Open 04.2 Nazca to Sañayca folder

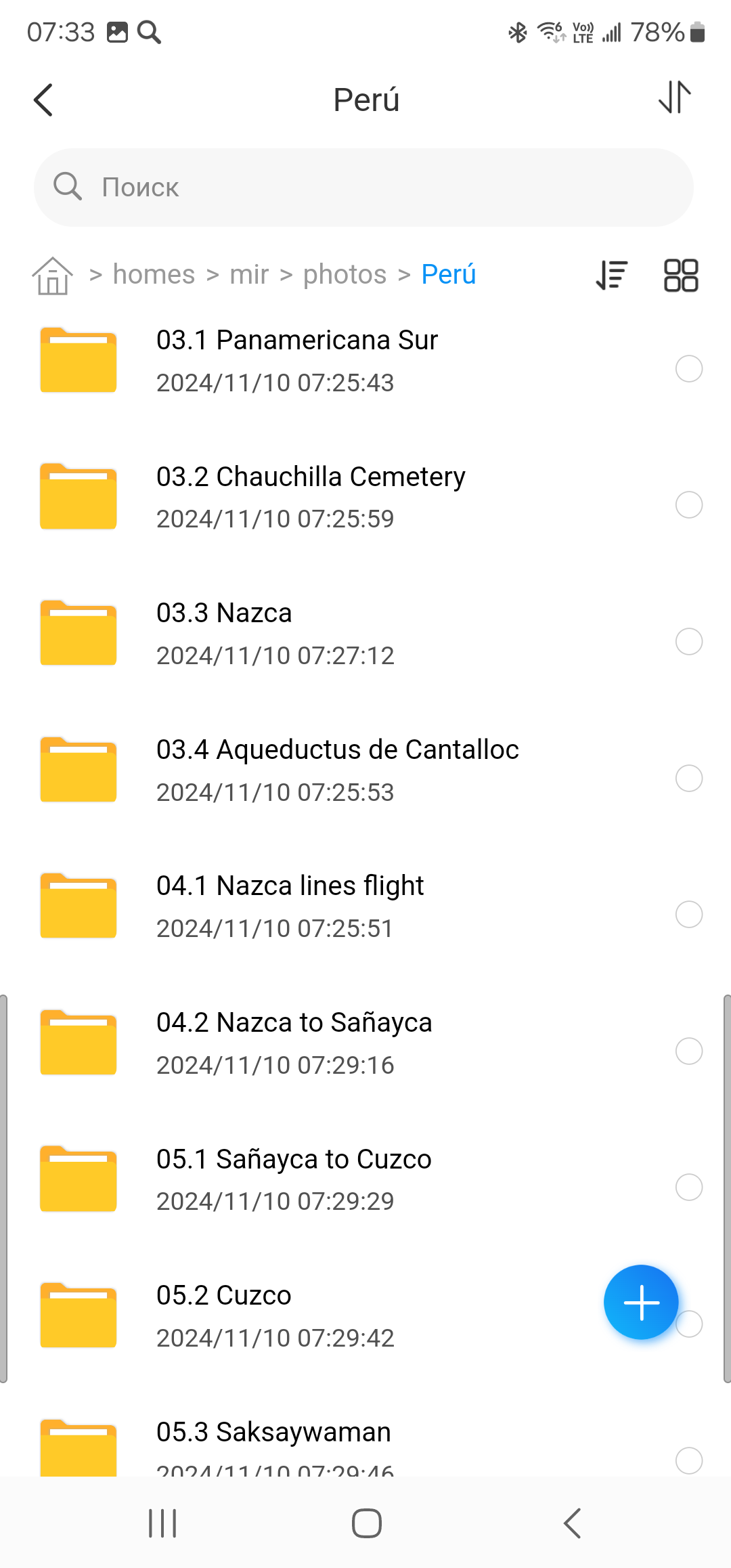coord(294,1023)
